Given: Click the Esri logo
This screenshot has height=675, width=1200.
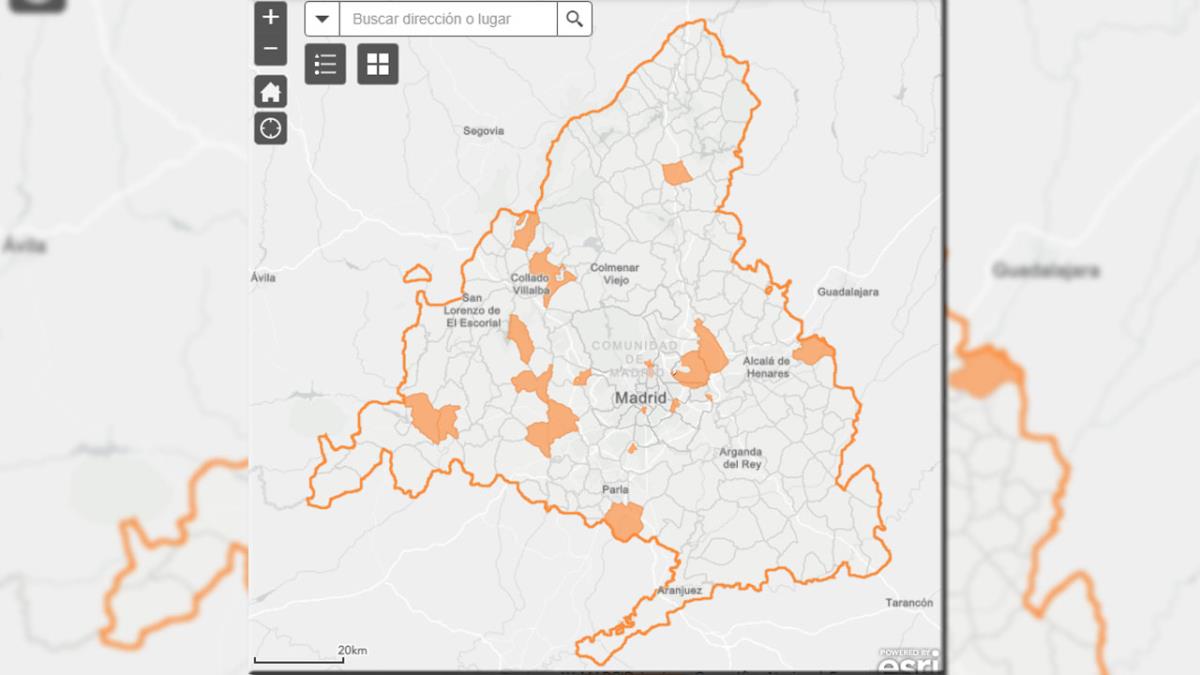Looking at the screenshot, I should [x=906, y=660].
